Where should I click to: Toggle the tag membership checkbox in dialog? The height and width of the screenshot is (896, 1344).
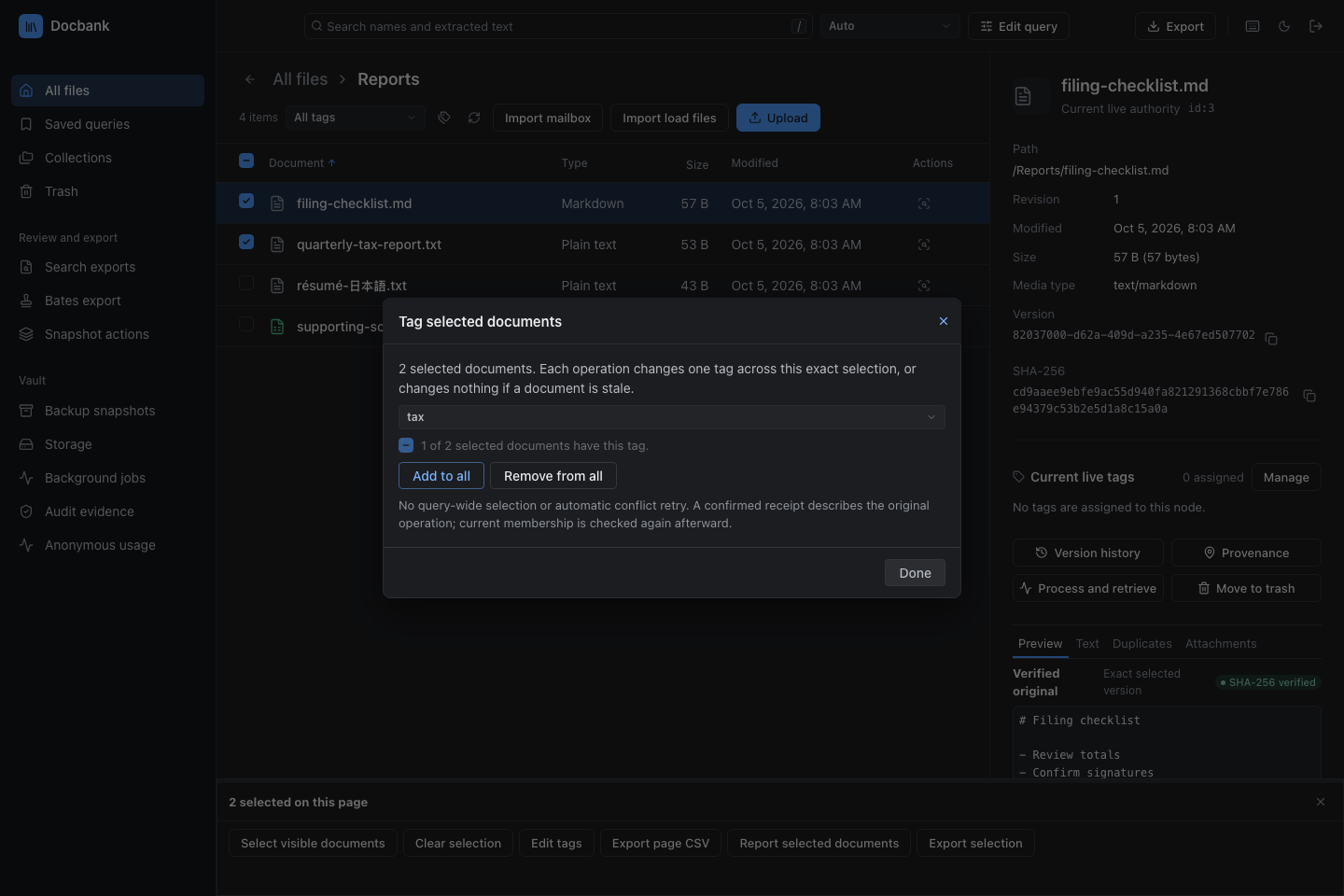(406, 445)
